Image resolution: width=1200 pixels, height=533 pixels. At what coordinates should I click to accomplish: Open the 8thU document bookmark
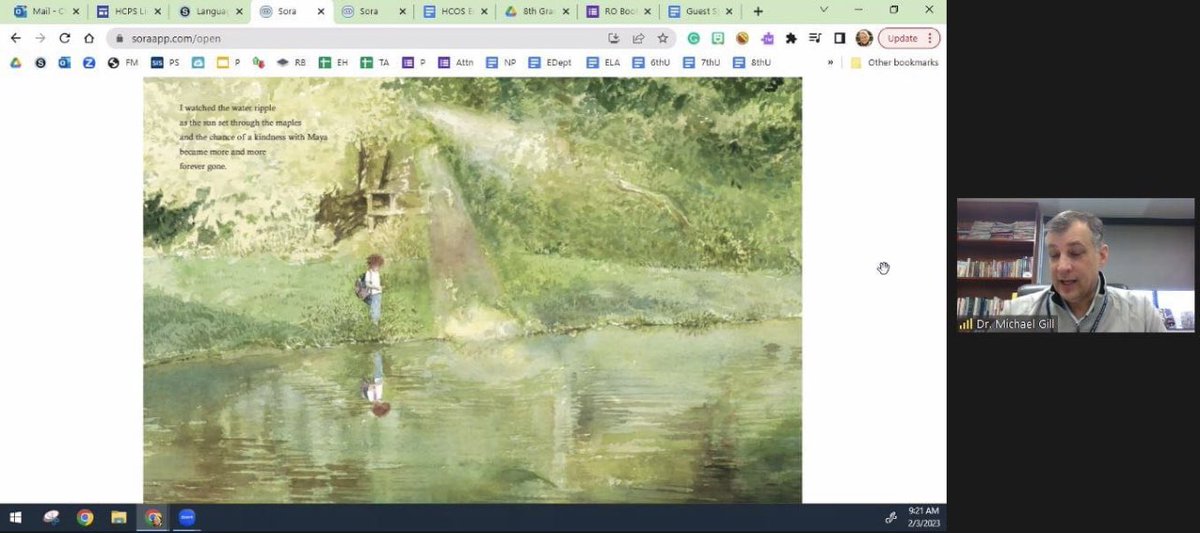point(752,62)
